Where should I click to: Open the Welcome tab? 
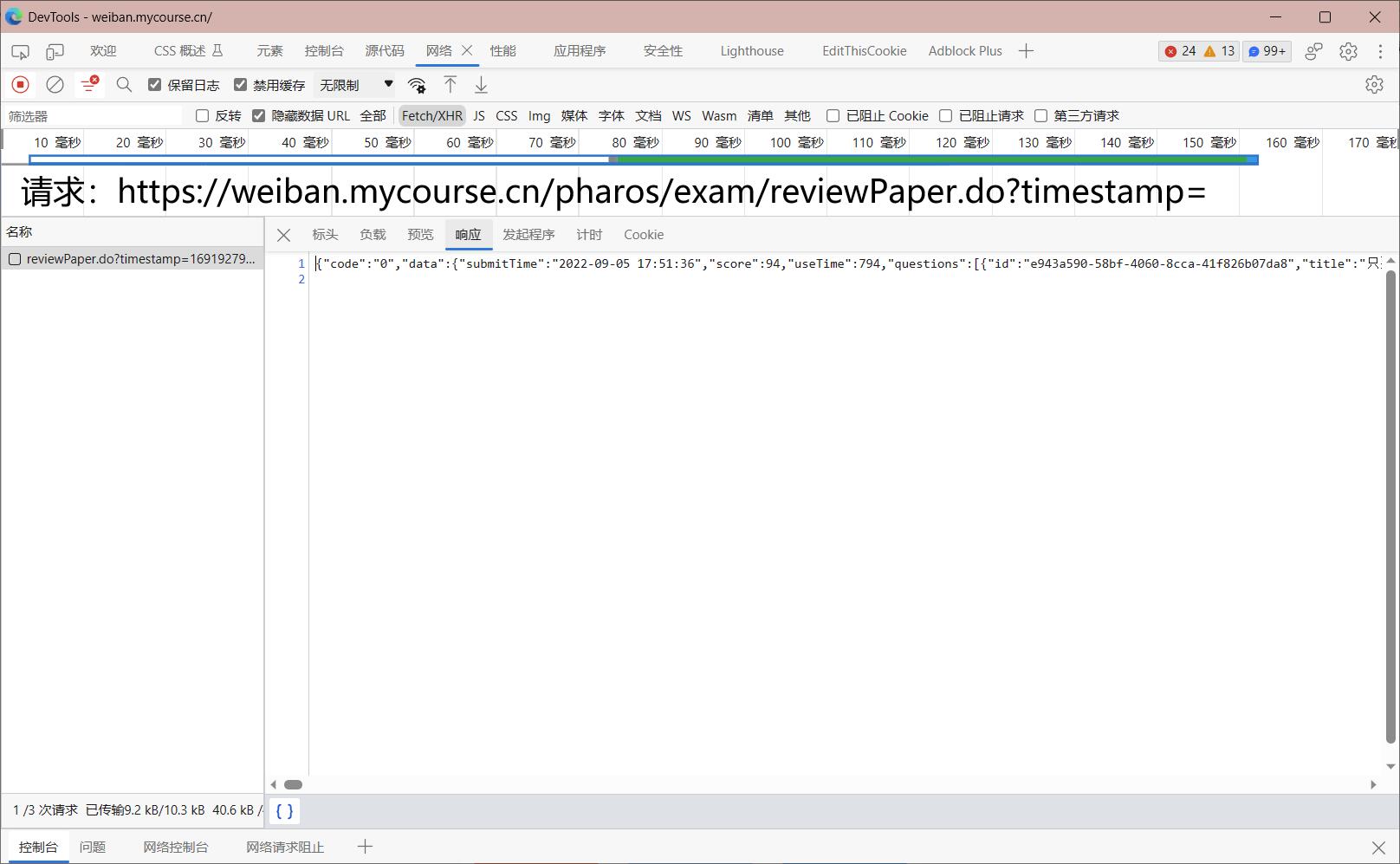pyautogui.click(x=103, y=51)
